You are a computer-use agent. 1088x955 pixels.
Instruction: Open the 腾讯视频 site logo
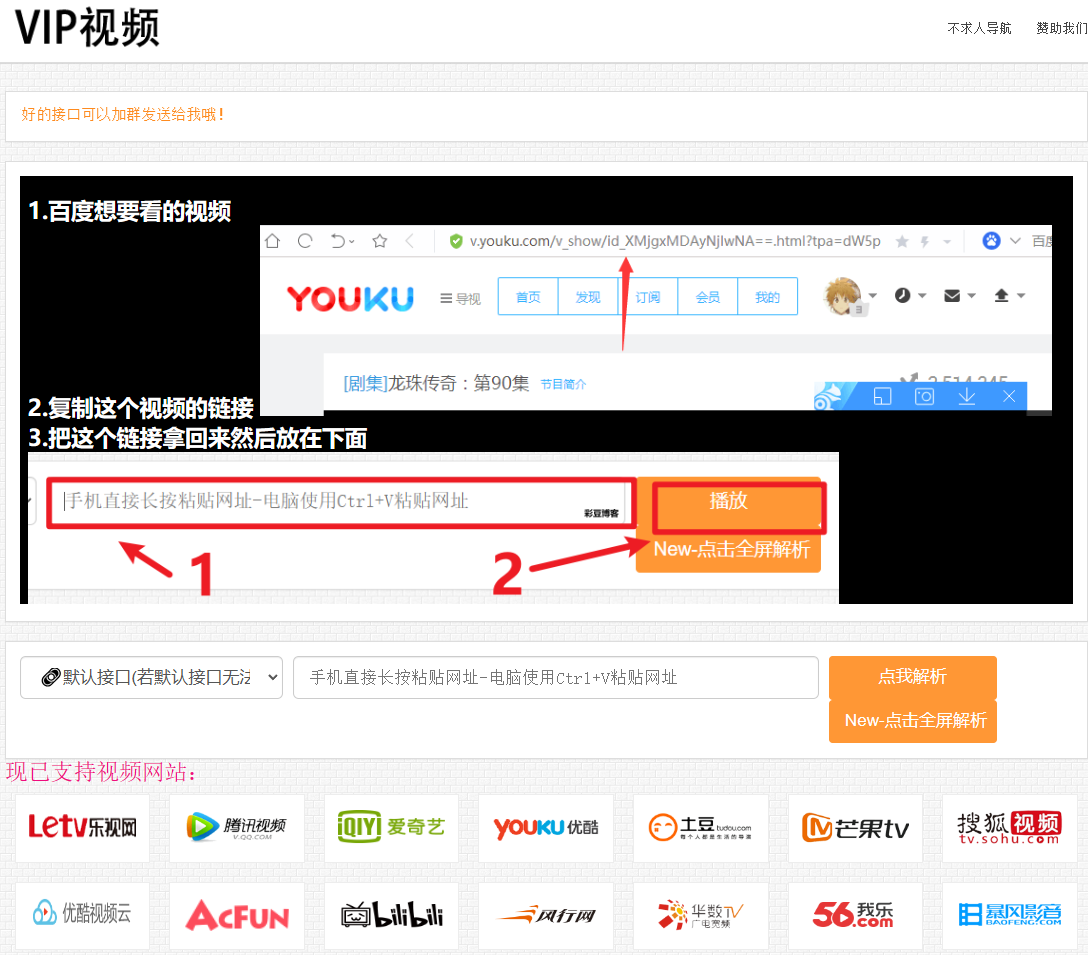click(236, 828)
